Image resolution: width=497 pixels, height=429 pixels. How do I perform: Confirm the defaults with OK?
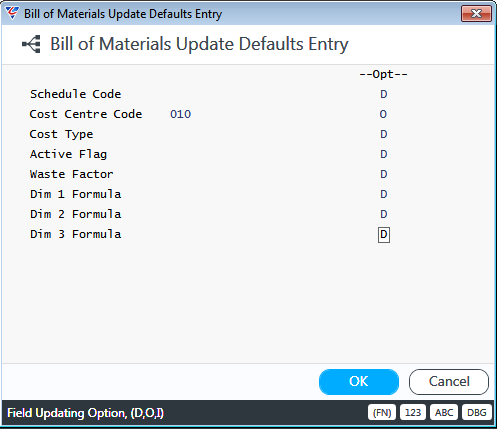click(359, 382)
